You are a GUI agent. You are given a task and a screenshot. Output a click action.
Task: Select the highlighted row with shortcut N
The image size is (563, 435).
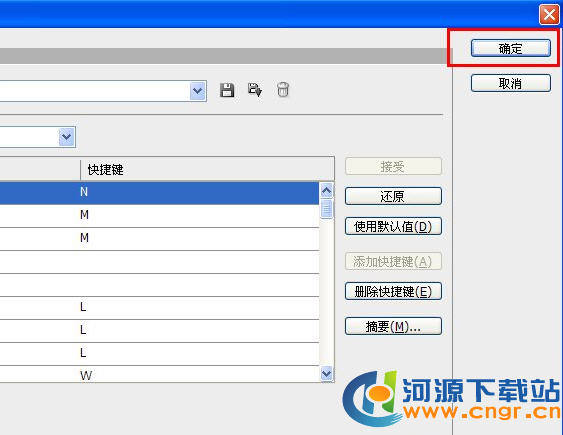tap(159, 193)
